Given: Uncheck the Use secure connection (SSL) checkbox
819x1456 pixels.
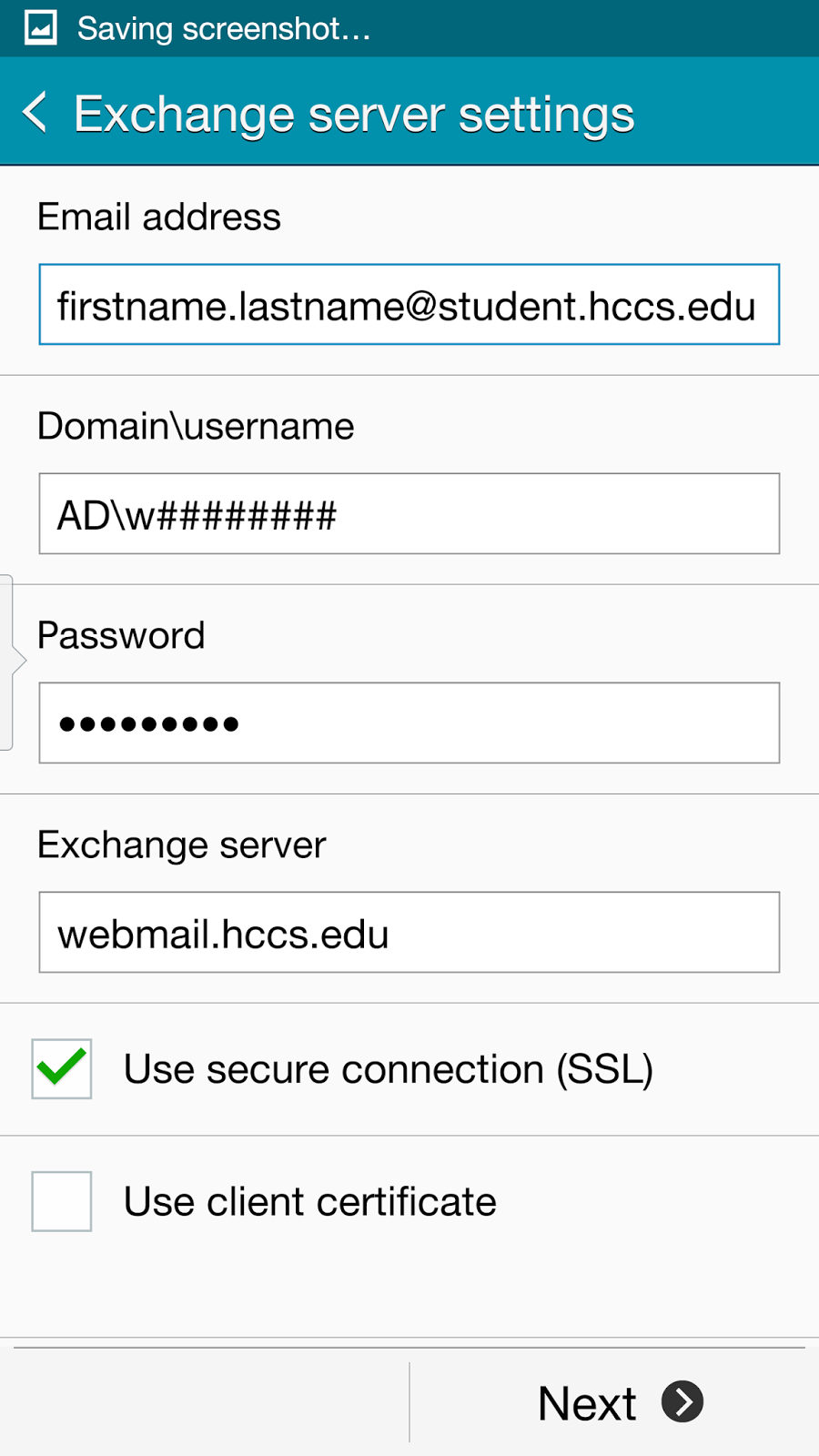Looking at the screenshot, I should click(62, 1068).
